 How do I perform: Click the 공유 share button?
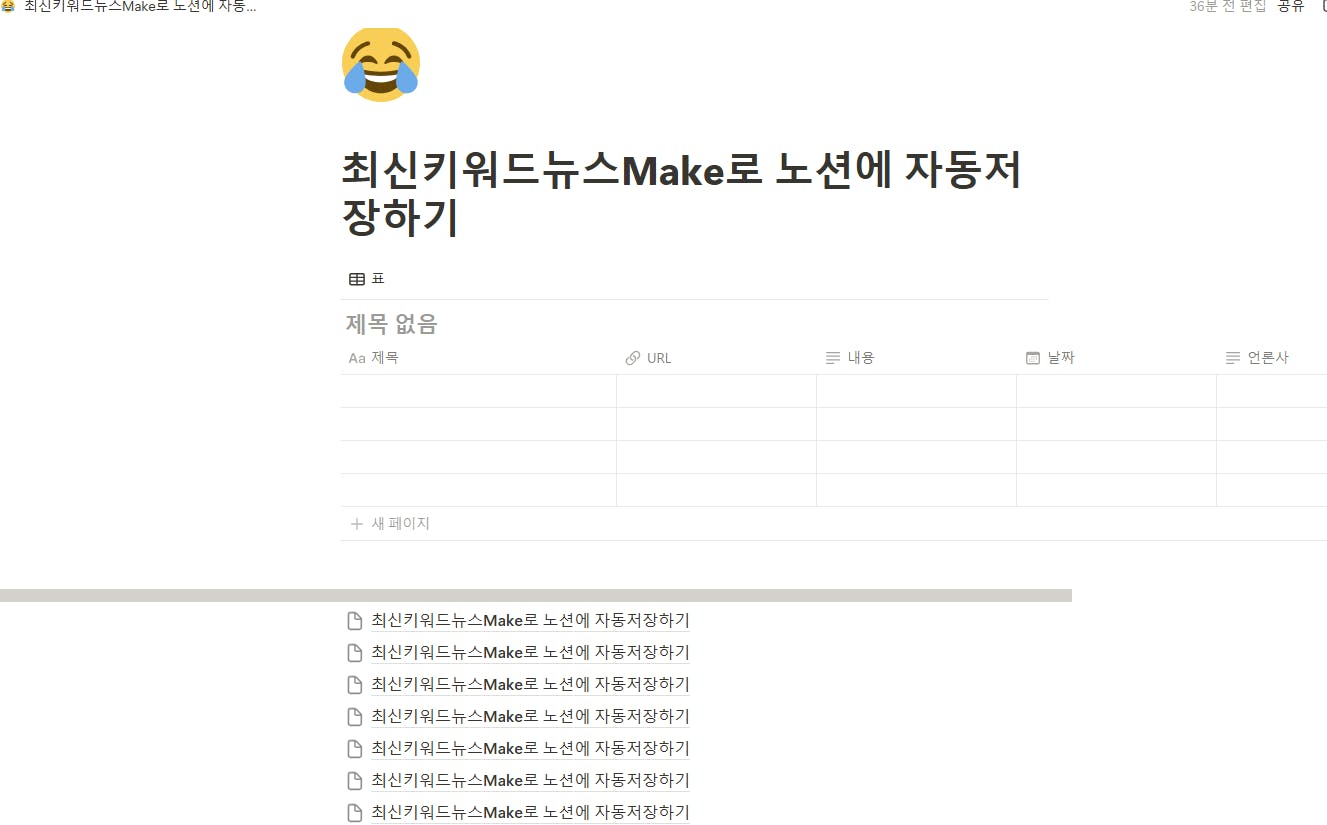tap(1291, 6)
